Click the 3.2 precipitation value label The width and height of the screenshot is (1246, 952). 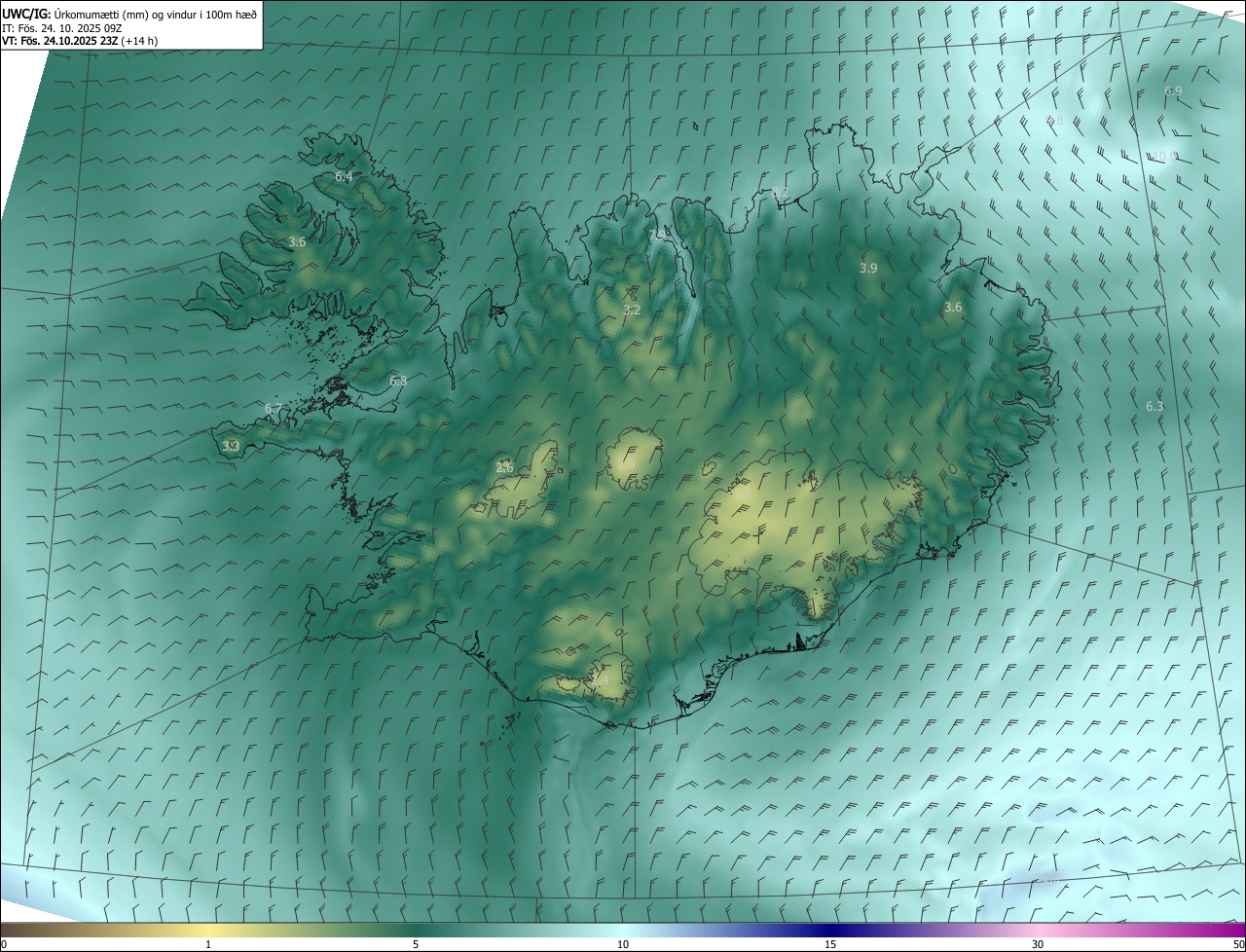click(632, 311)
